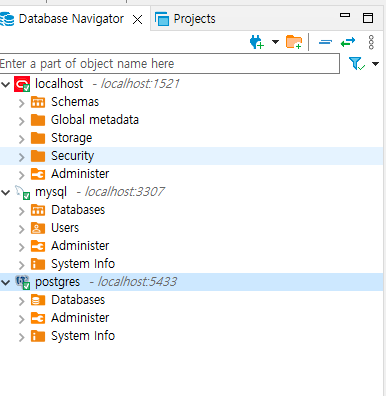386x396 pixels.
Task: Expand Administer under mysql
Action: point(21,247)
